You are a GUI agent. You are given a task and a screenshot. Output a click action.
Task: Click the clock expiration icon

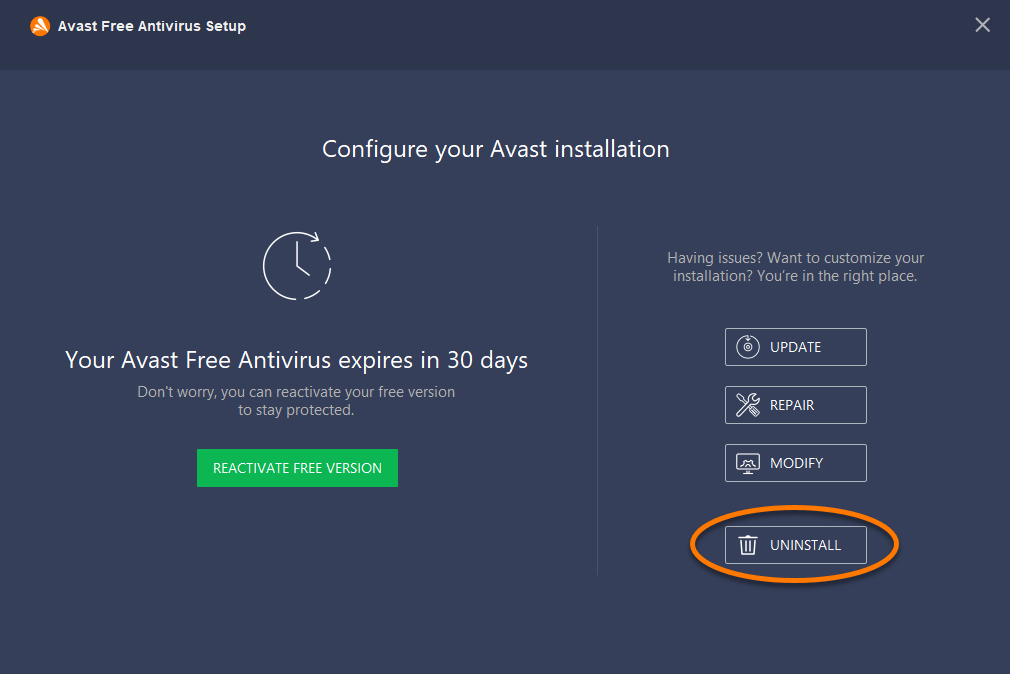coord(297,265)
